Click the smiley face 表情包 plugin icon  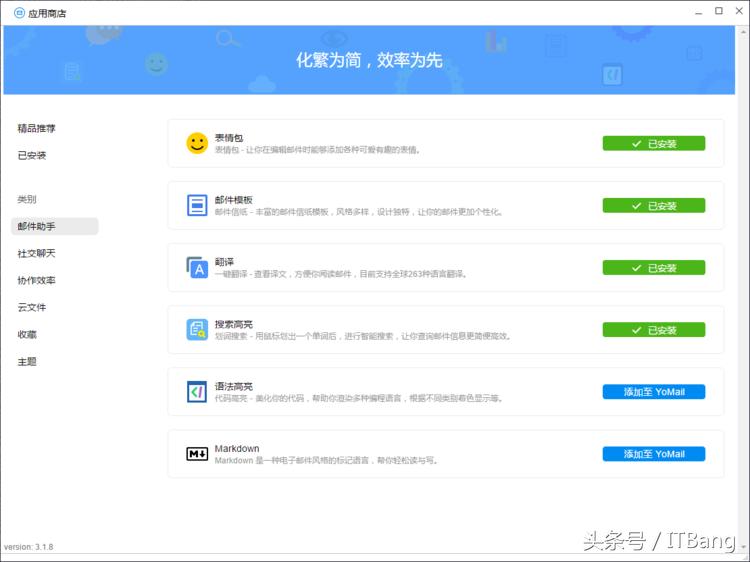(197, 143)
